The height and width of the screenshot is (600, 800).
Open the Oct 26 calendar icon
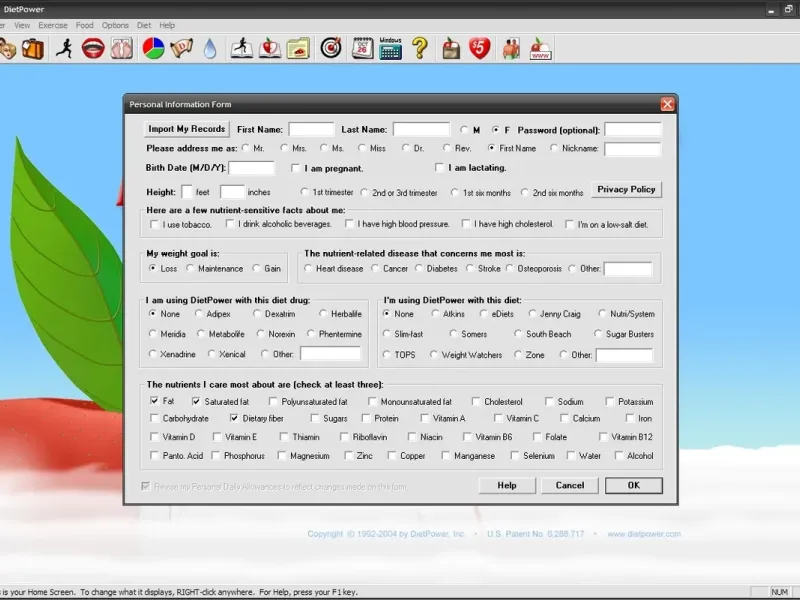pyautogui.click(x=363, y=49)
